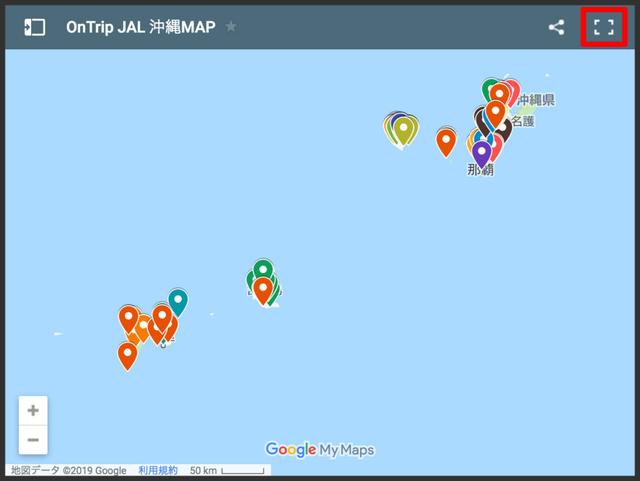The height and width of the screenshot is (481, 640).
Task: Open the map legend sidebar panel
Action: point(35,27)
